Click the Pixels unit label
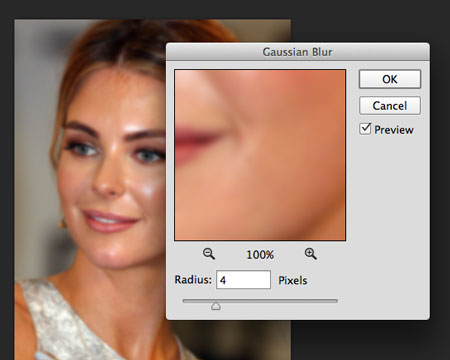The image size is (450, 360). (x=293, y=280)
